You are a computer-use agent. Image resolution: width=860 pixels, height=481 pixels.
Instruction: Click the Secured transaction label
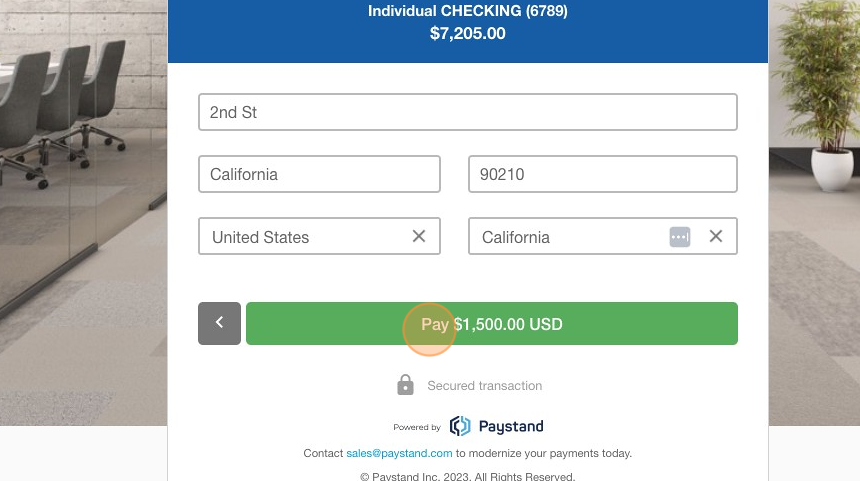pyautogui.click(x=485, y=386)
